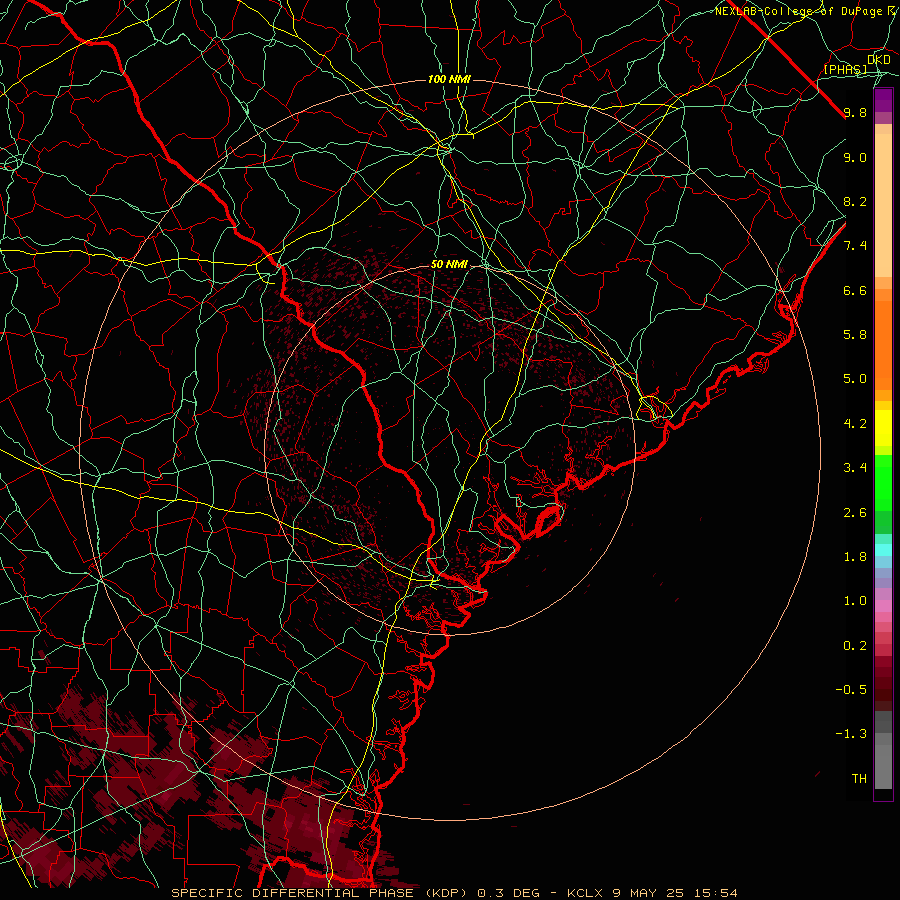Viewport: 900px width, 900px height.
Task: Click the 9.8 value on the color scale
Action: (x=855, y=112)
